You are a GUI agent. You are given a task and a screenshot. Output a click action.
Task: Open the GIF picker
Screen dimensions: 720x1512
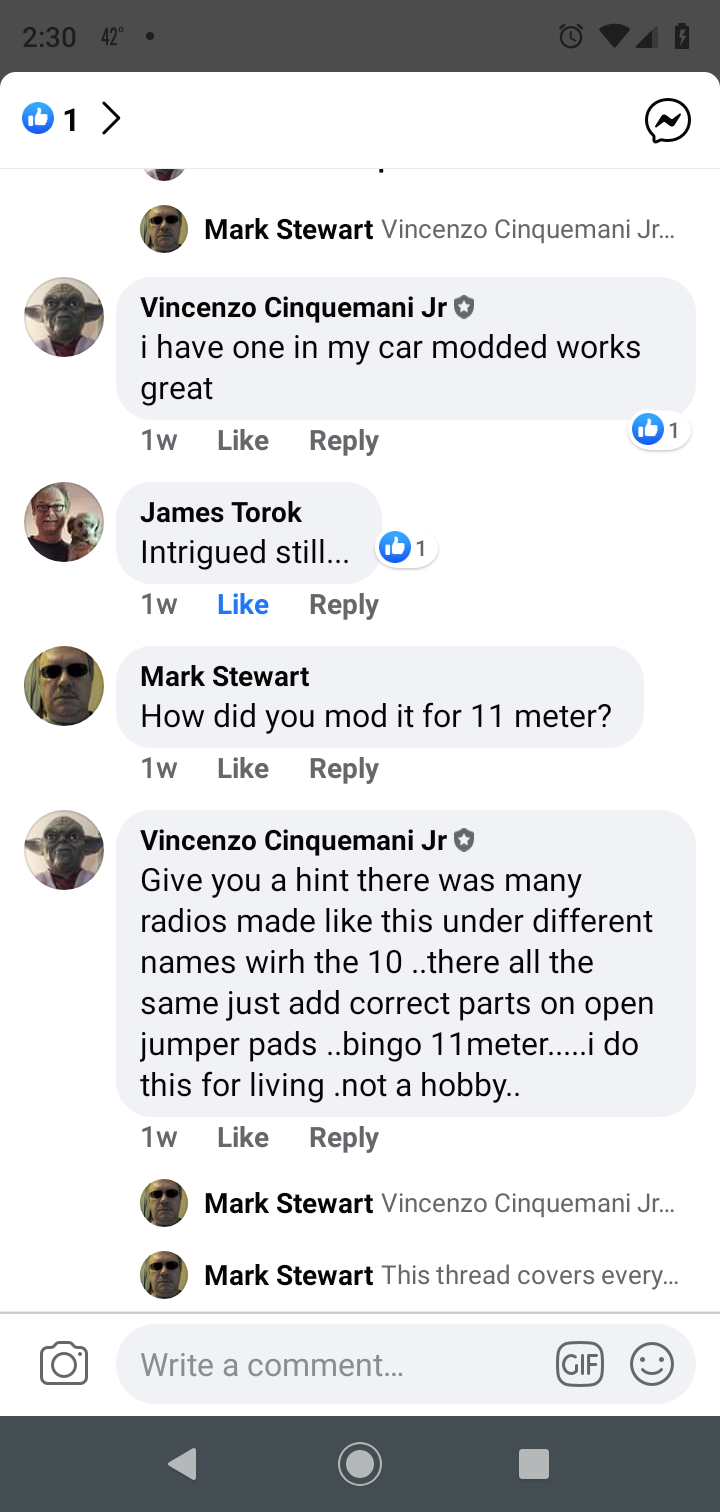[x=580, y=1364]
